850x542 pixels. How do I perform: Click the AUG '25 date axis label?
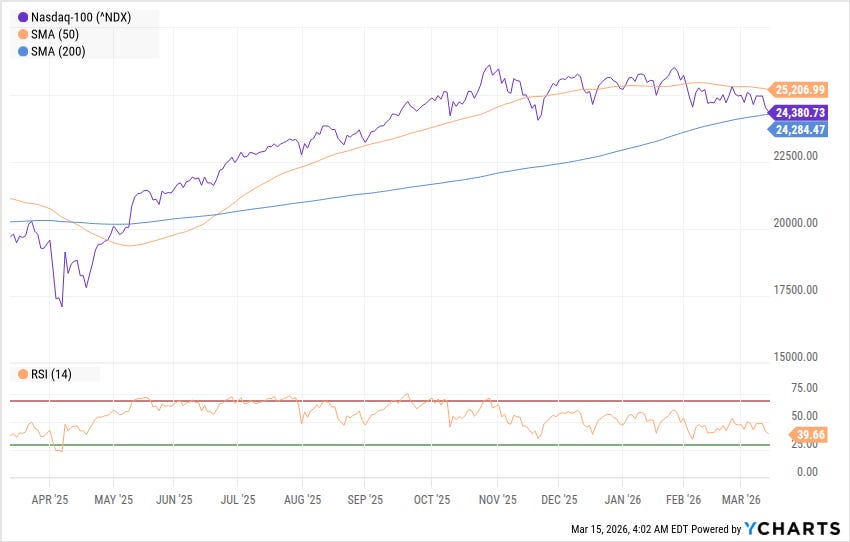click(302, 500)
